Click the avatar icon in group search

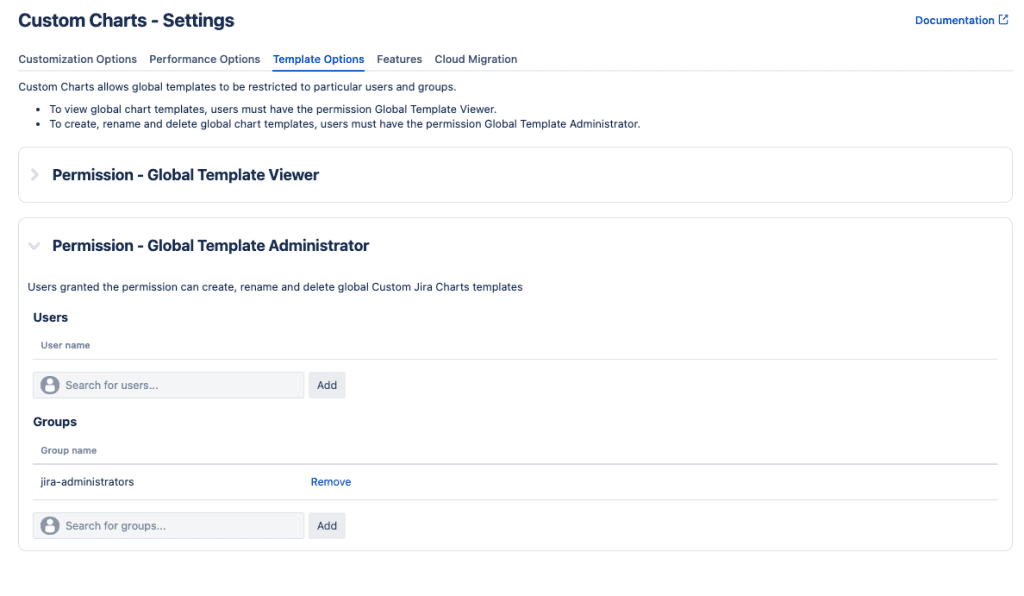[x=49, y=525]
